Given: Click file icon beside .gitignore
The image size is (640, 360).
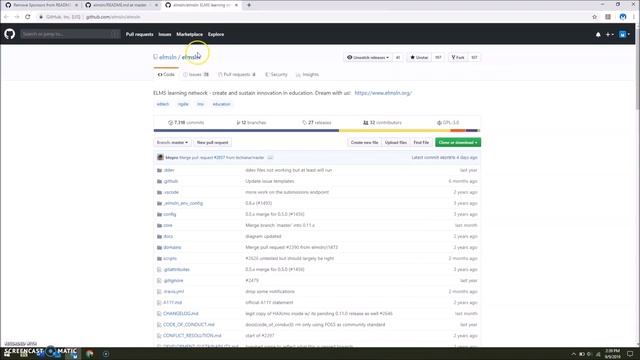Looking at the screenshot, I should pos(159,280).
